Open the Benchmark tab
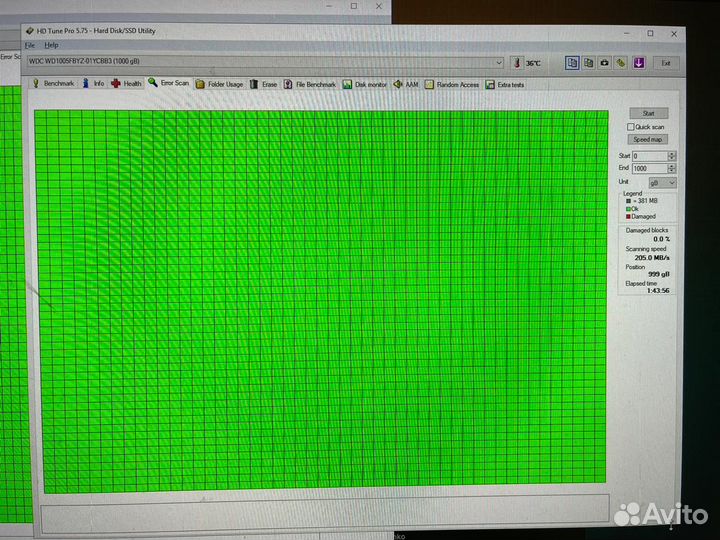 53,83
